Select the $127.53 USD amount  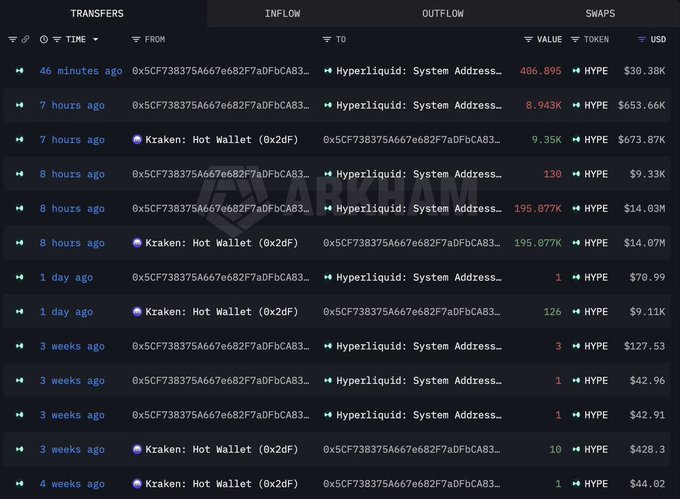pos(644,346)
